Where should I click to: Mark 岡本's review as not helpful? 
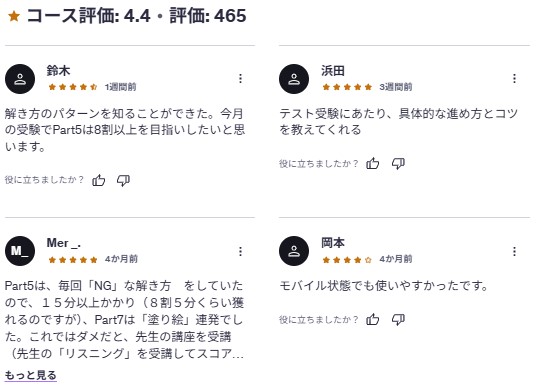[398, 319]
